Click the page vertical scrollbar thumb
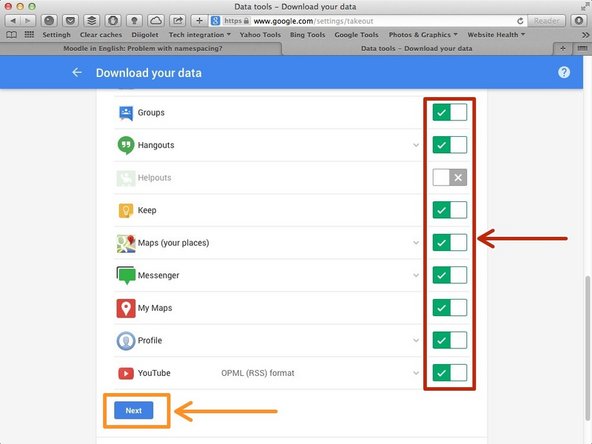Viewport: 592px width, 444px height. pos(587,347)
